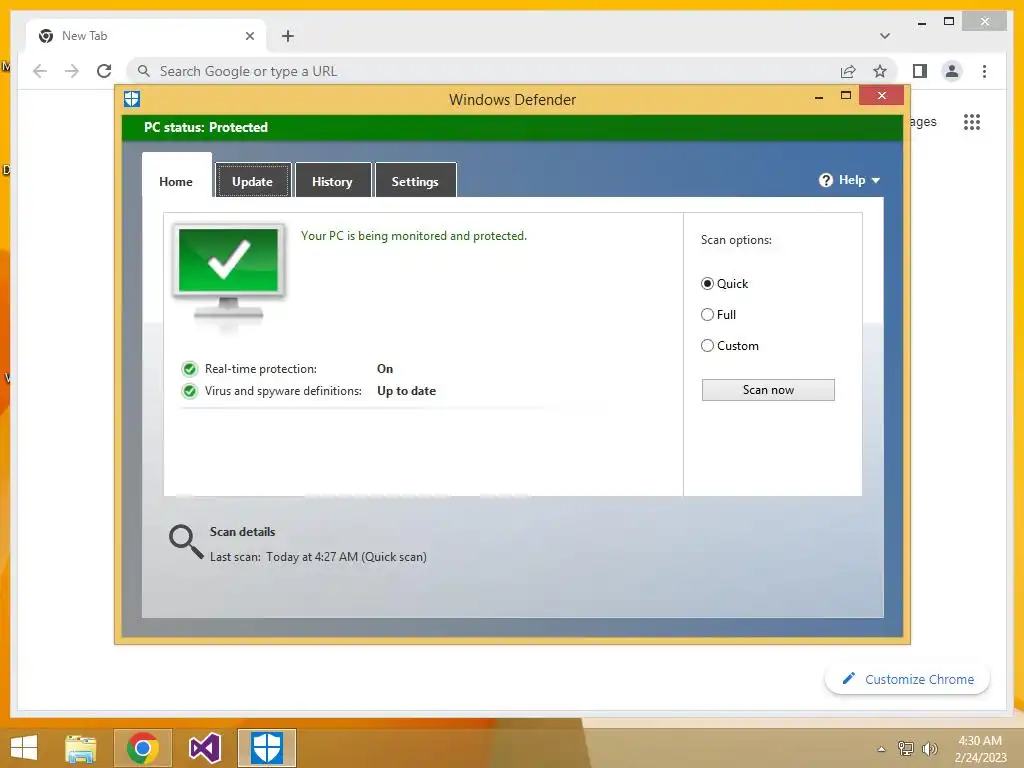Open the Update tab in Windows Defender
Viewport: 1024px width, 768px height.
pyautogui.click(x=253, y=181)
